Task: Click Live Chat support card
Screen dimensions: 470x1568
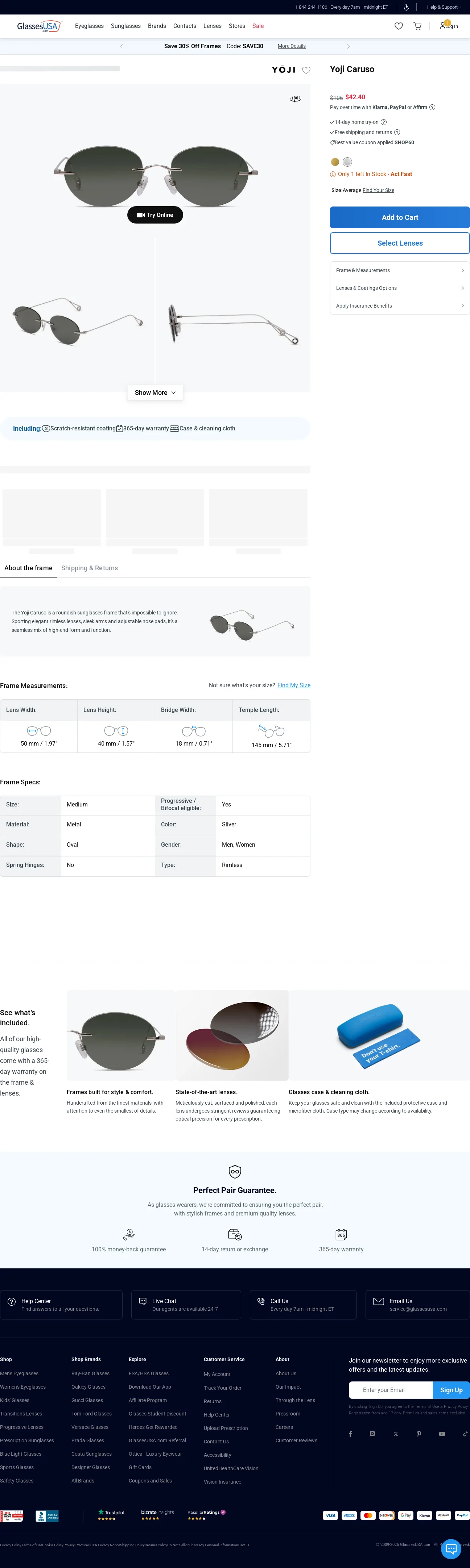Action: pyautogui.click(x=186, y=1305)
